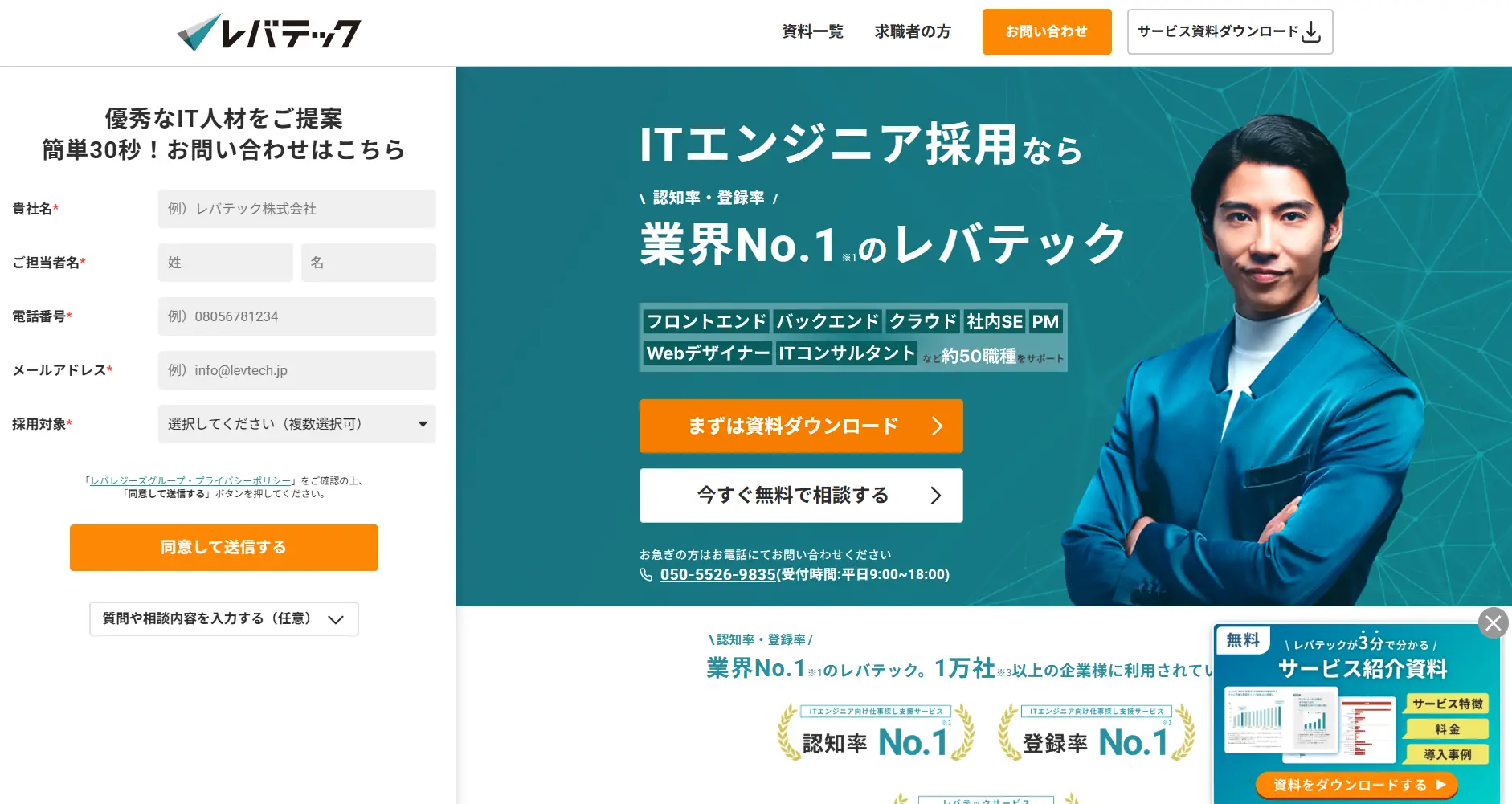Open the レバレジーズグループ・プライバシーポリシー link

point(191,480)
